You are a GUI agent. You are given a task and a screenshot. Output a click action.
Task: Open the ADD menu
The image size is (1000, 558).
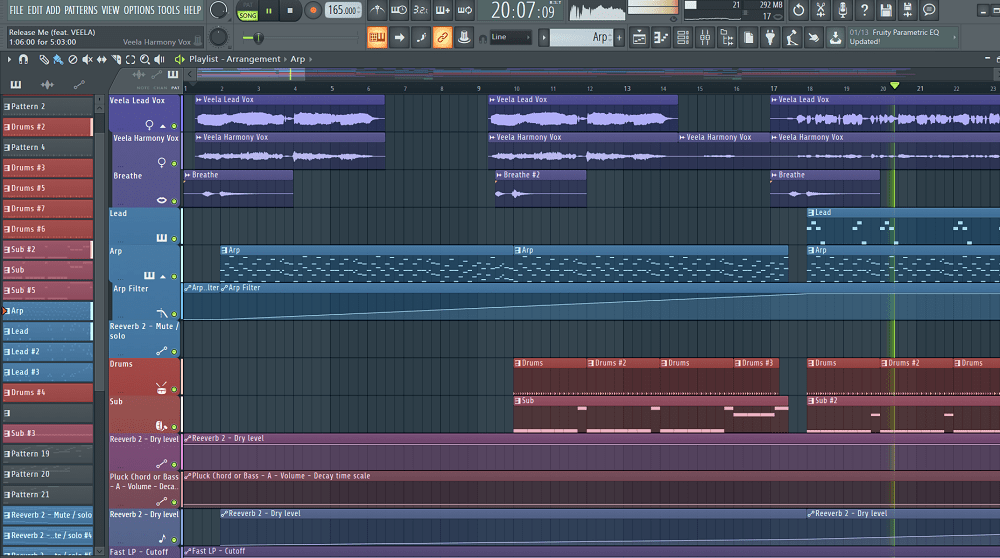53,10
